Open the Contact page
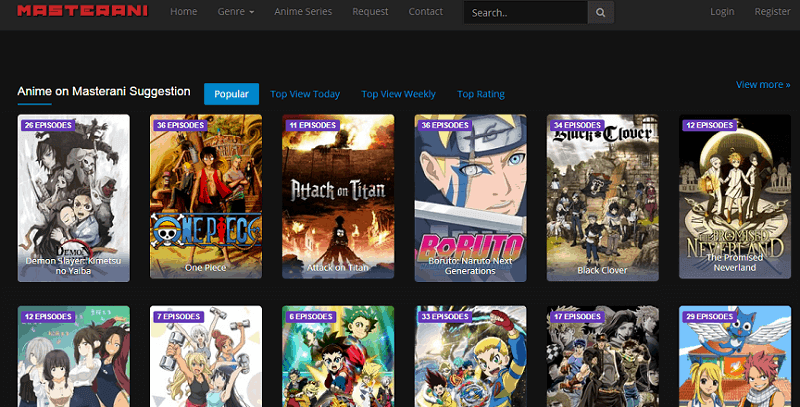Viewport: 800px width, 407px height. (x=425, y=12)
